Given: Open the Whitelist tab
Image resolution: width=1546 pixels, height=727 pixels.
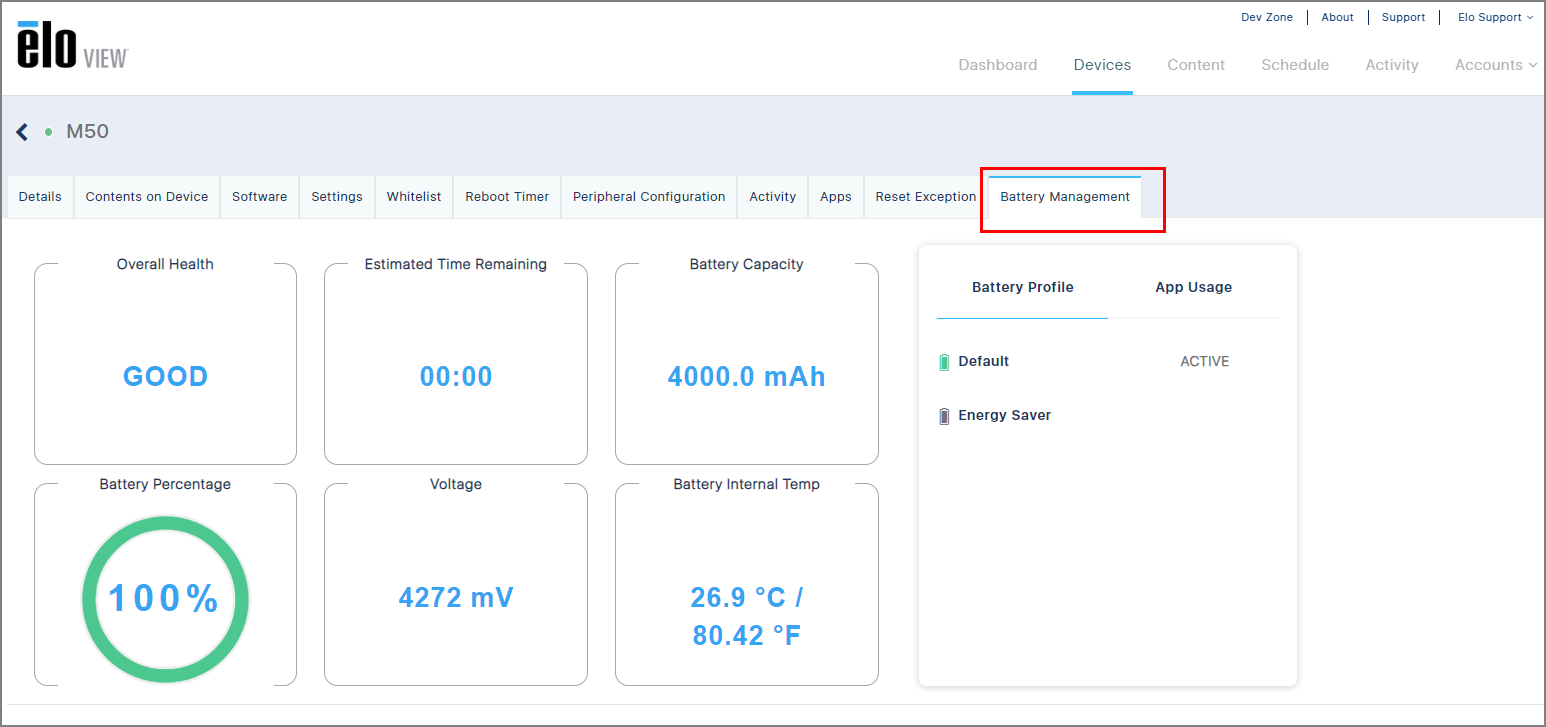Looking at the screenshot, I should (x=414, y=197).
